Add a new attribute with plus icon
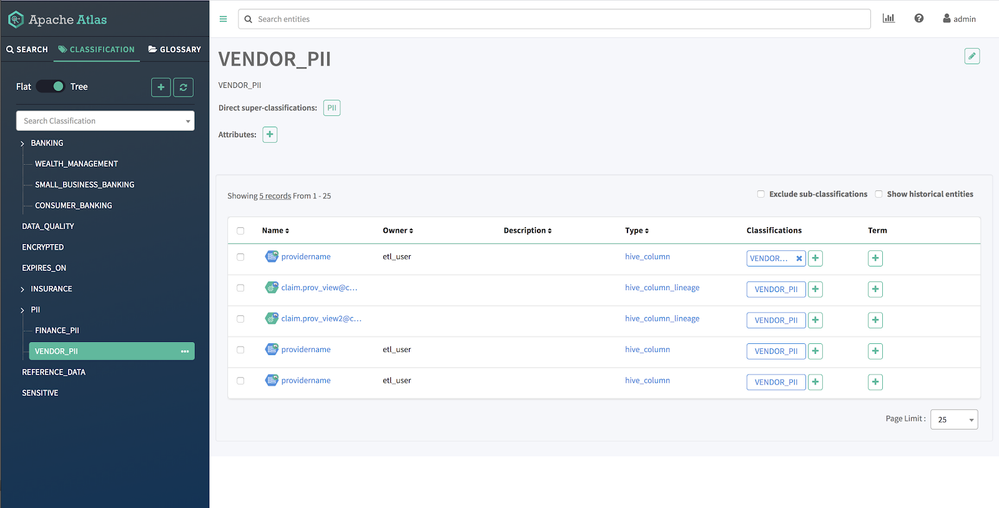 [x=270, y=134]
